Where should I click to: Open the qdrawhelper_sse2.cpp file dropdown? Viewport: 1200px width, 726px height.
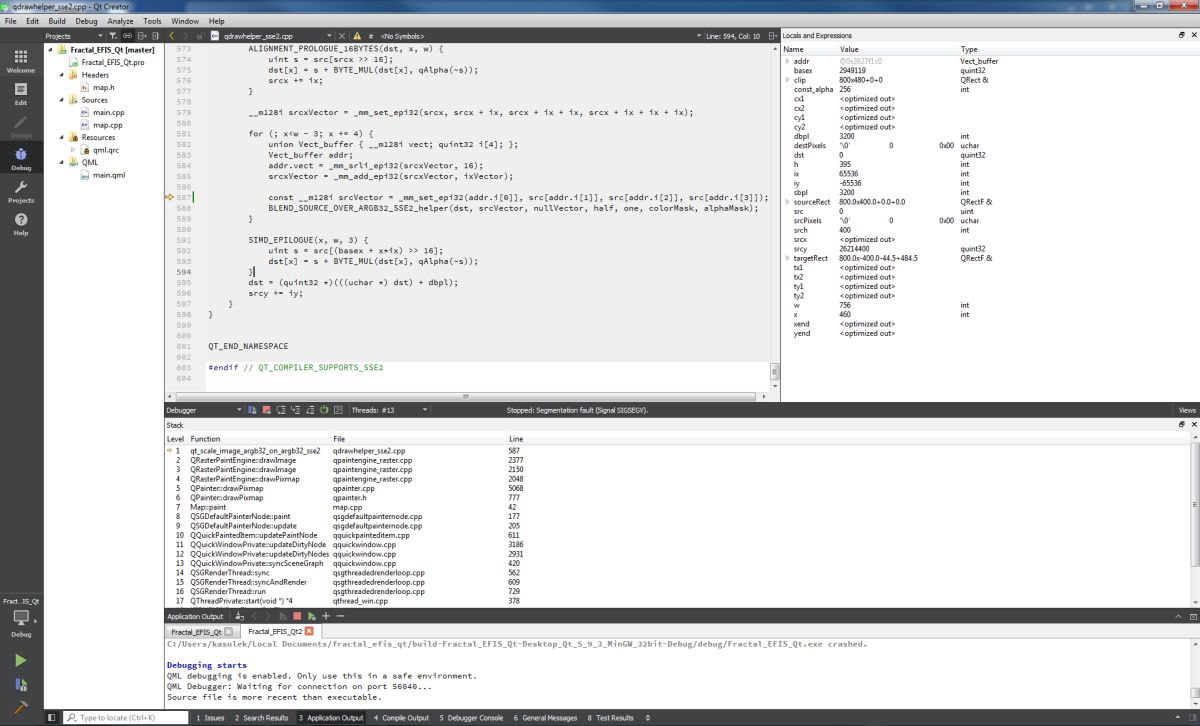coord(270,36)
